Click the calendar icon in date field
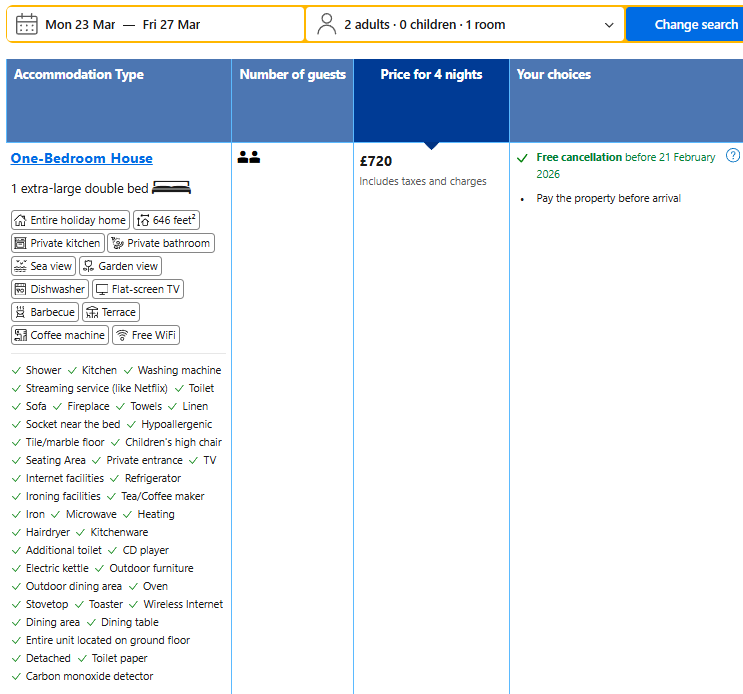Viewport: 743px width, 694px height. (27, 24)
